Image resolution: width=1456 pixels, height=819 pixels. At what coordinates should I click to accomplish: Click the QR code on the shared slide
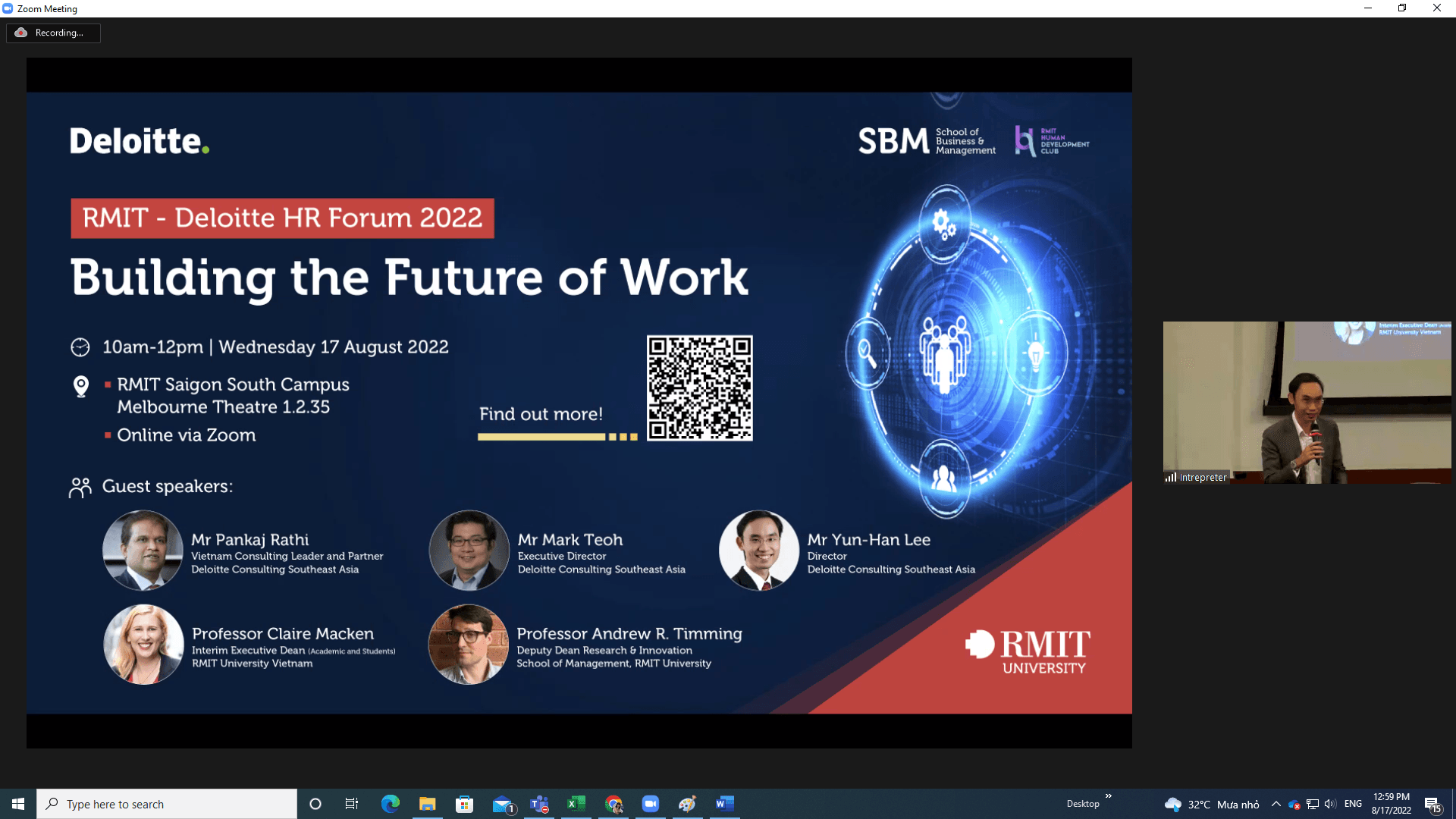(x=699, y=388)
